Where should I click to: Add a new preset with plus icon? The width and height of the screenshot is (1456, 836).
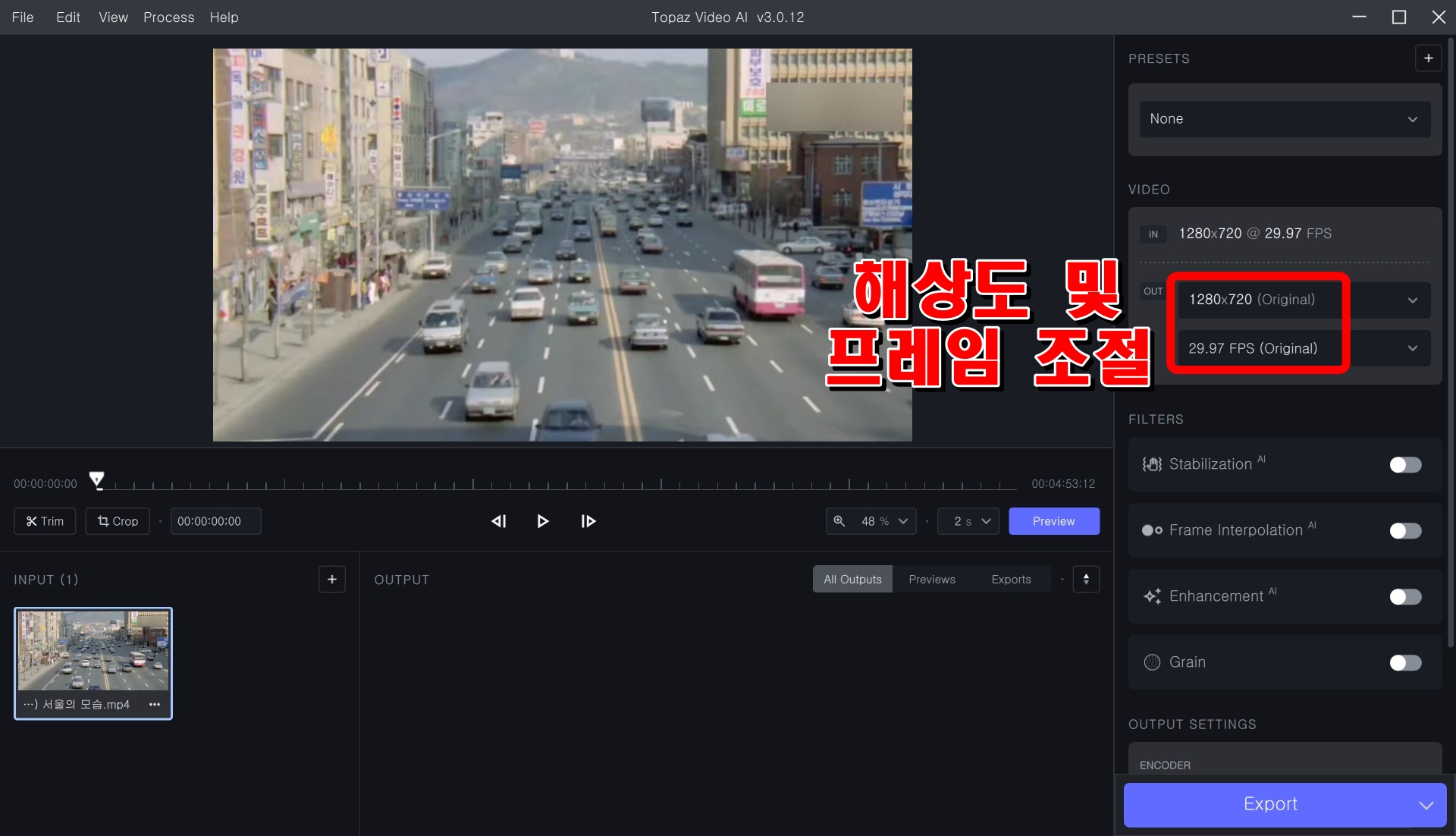click(x=1428, y=58)
